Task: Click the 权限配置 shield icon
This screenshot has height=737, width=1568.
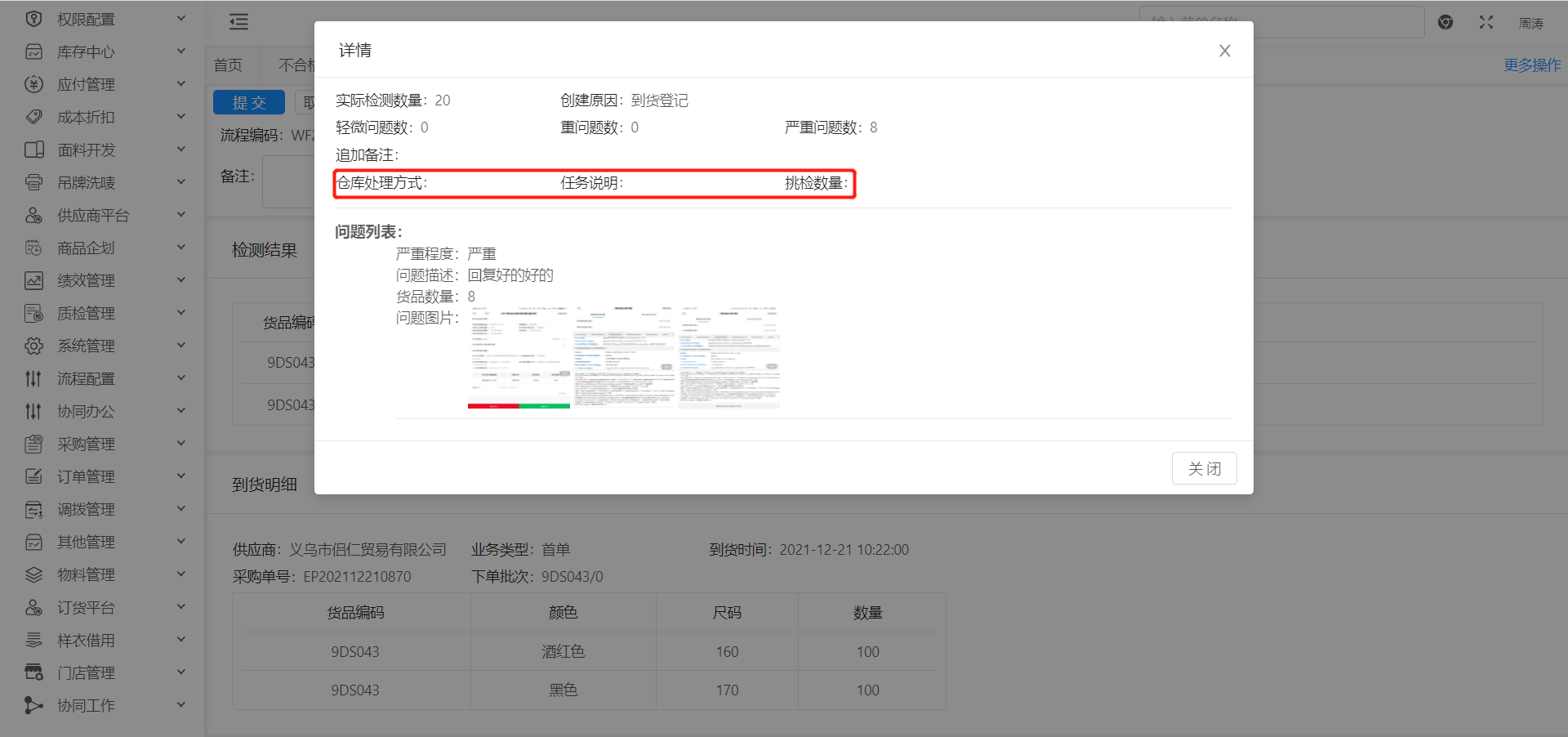Action: (x=33, y=19)
